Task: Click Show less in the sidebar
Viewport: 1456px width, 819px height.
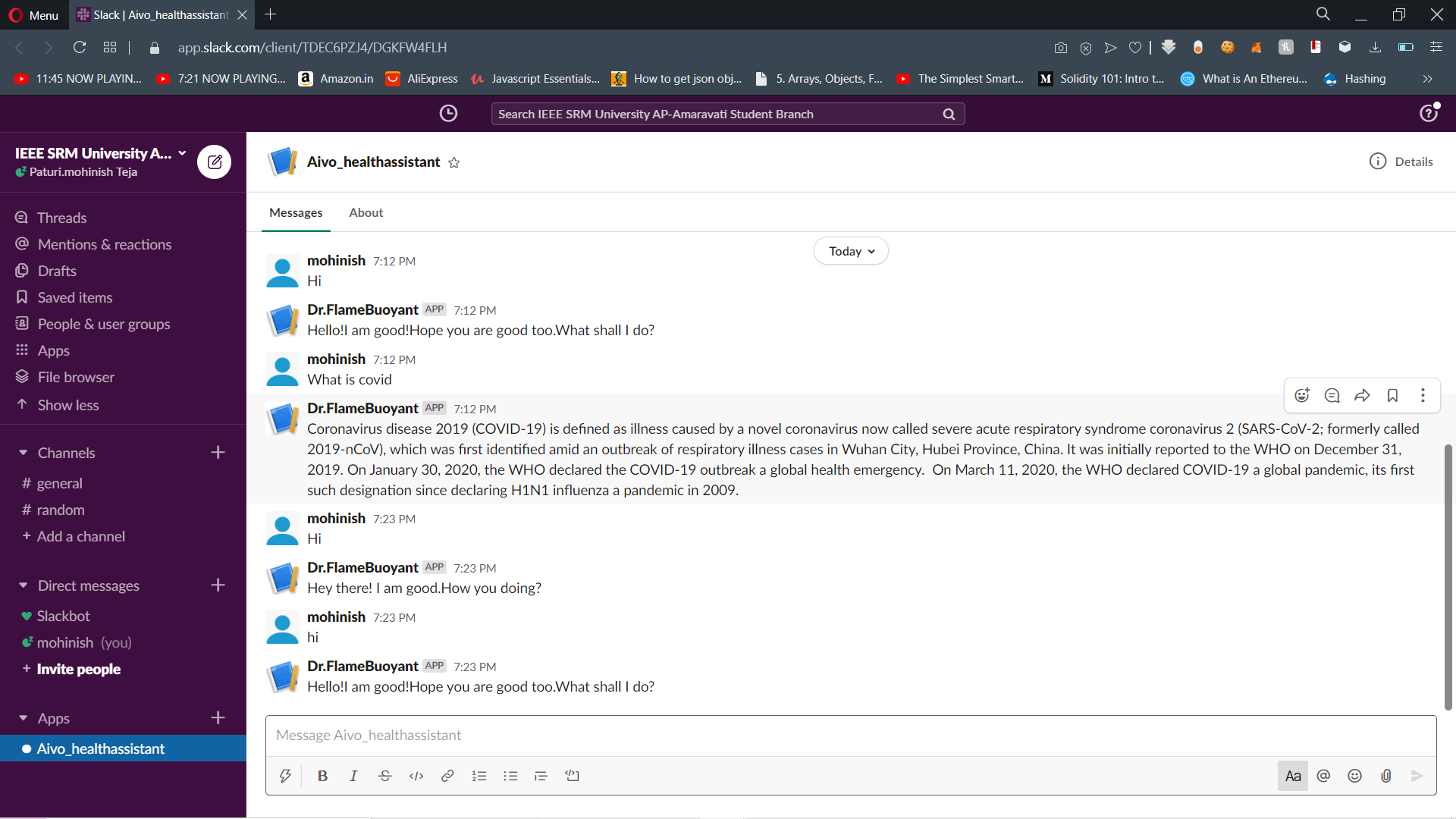Action: pos(68,405)
